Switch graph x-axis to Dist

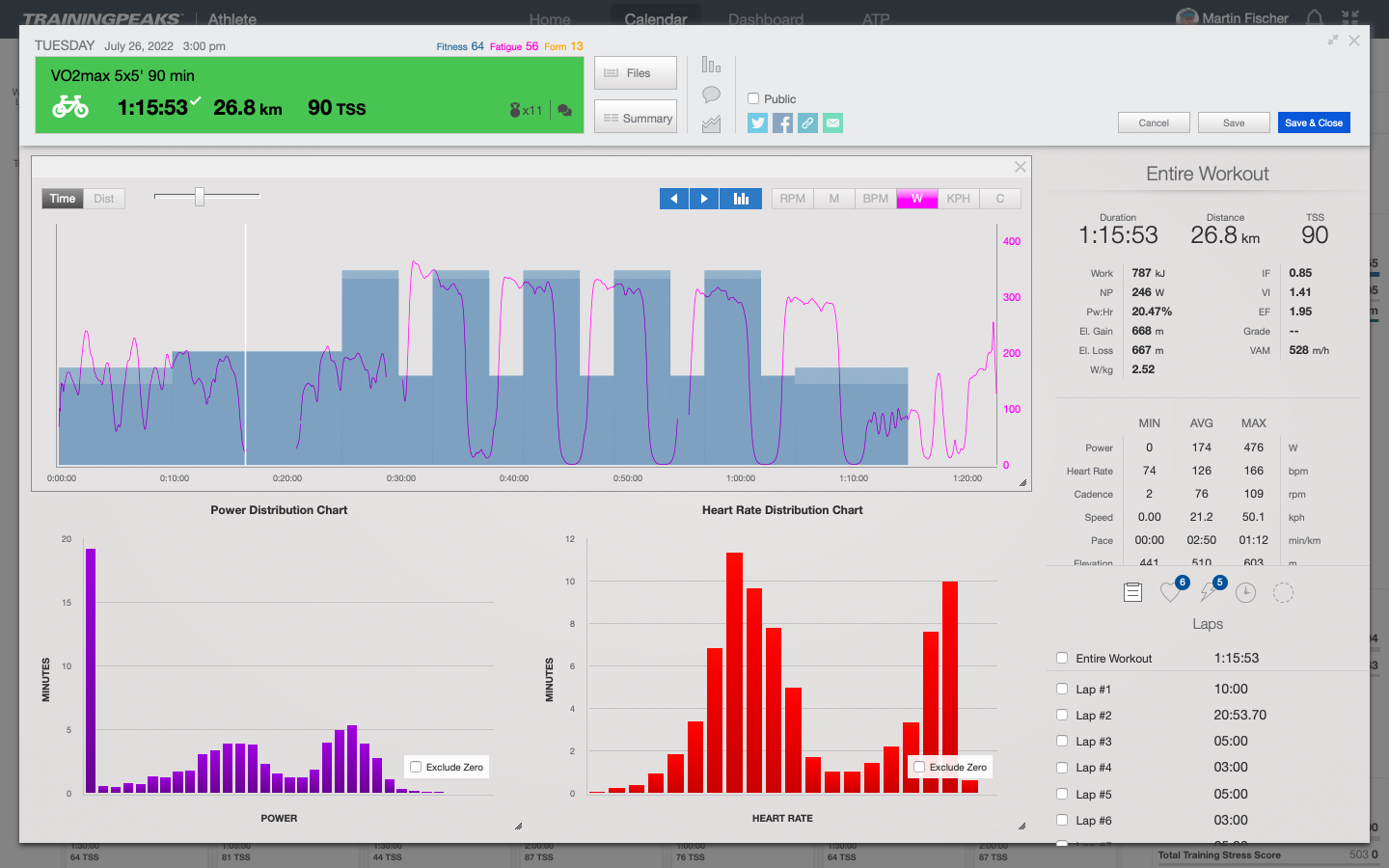pos(104,199)
